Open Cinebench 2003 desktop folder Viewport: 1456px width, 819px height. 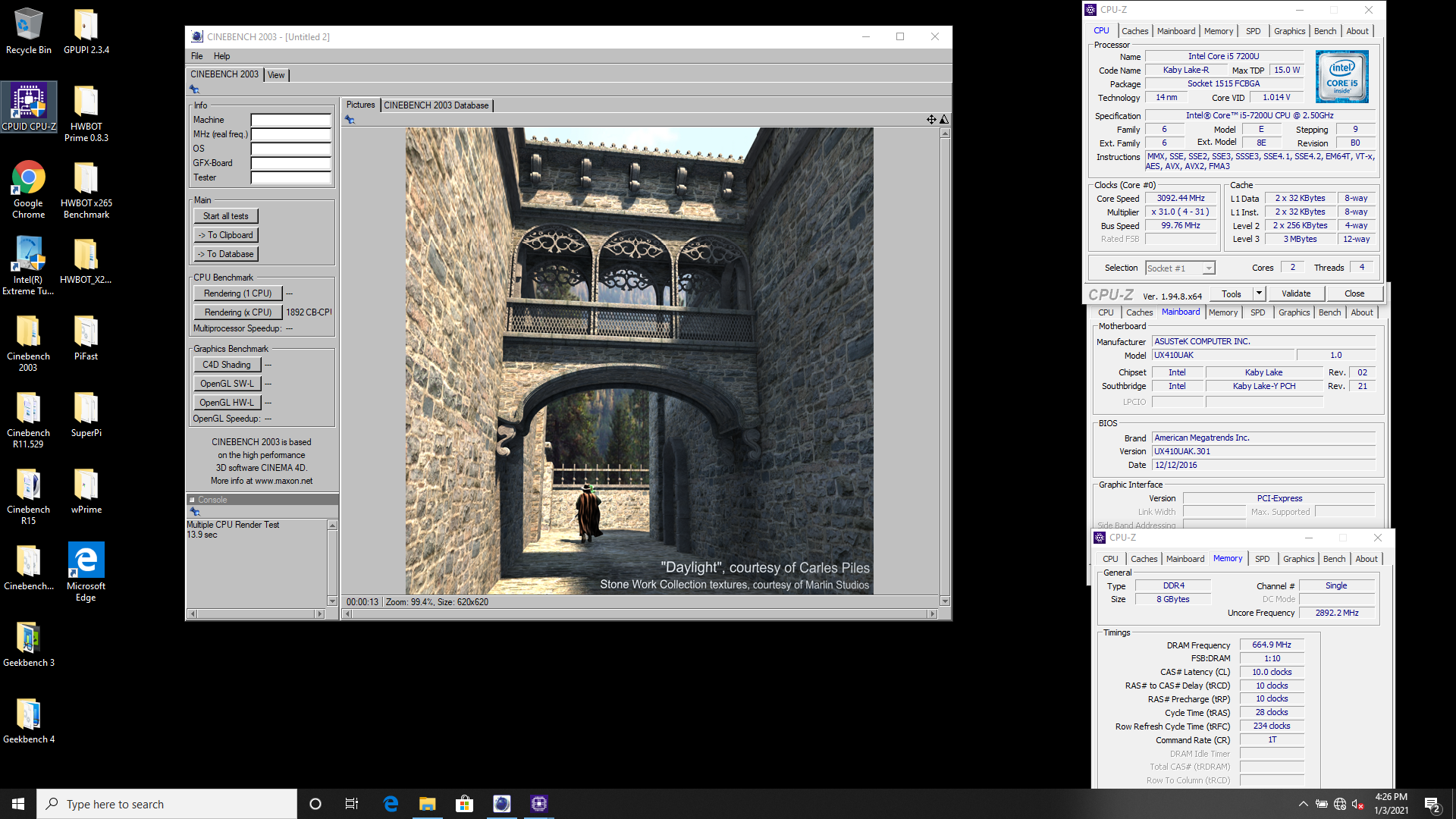pos(29,343)
